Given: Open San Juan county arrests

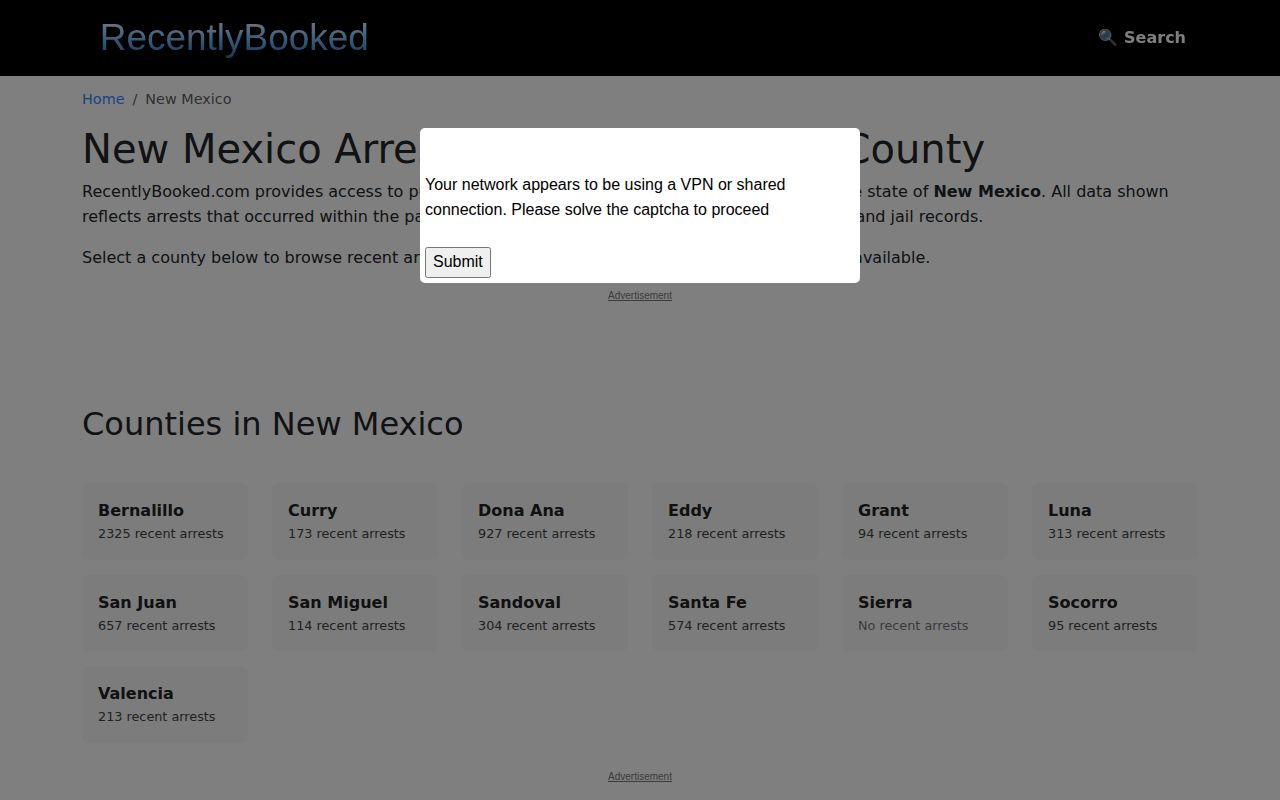Looking at the screenshot, I should tap(165, 613).
